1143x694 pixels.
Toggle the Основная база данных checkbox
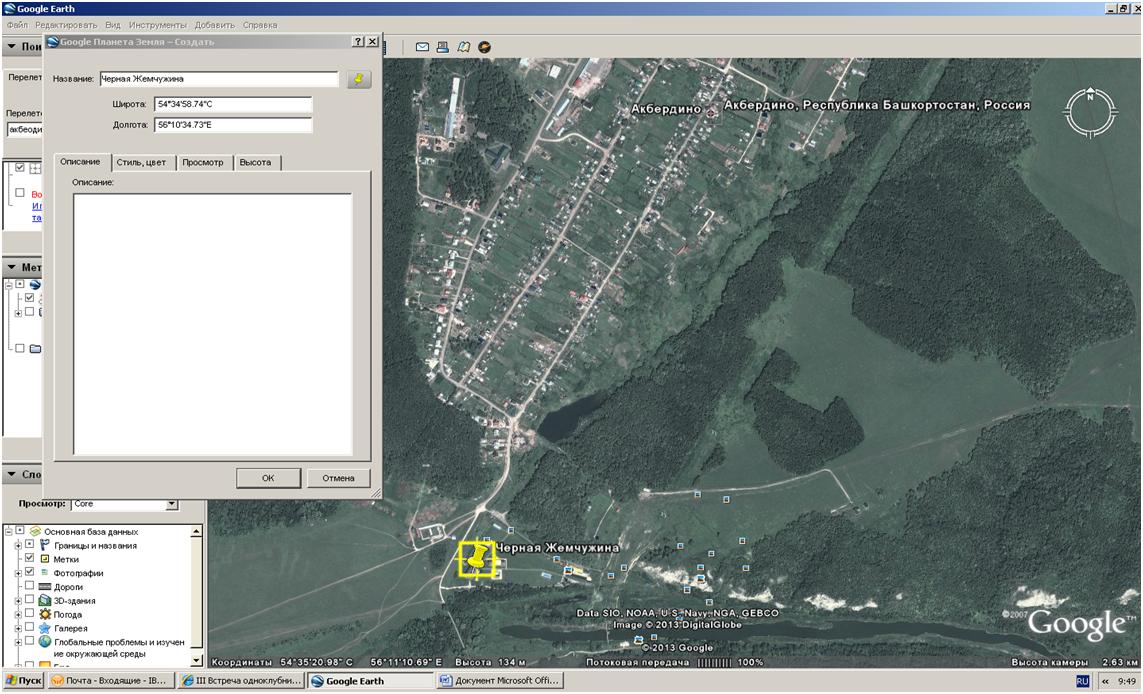coord(20,531)
